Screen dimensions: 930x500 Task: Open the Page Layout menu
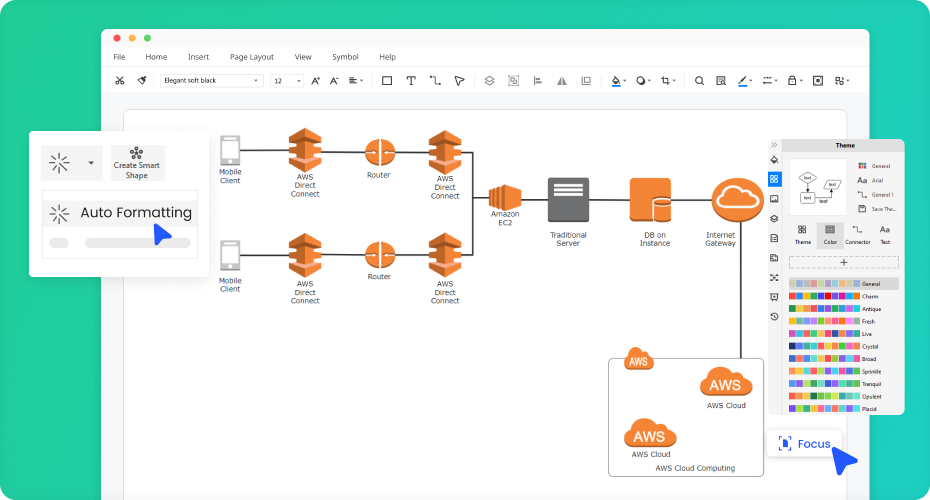[x=251, y=57]
